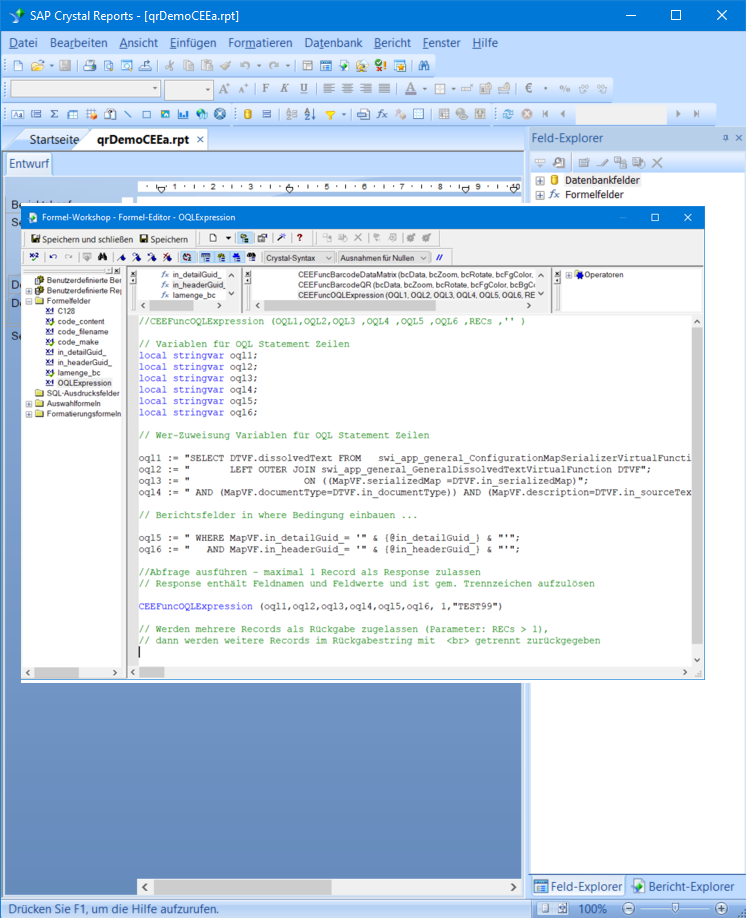Click zoom in plus button
Viewport: 746px width, 918px height.
click(x=721, y=909)
